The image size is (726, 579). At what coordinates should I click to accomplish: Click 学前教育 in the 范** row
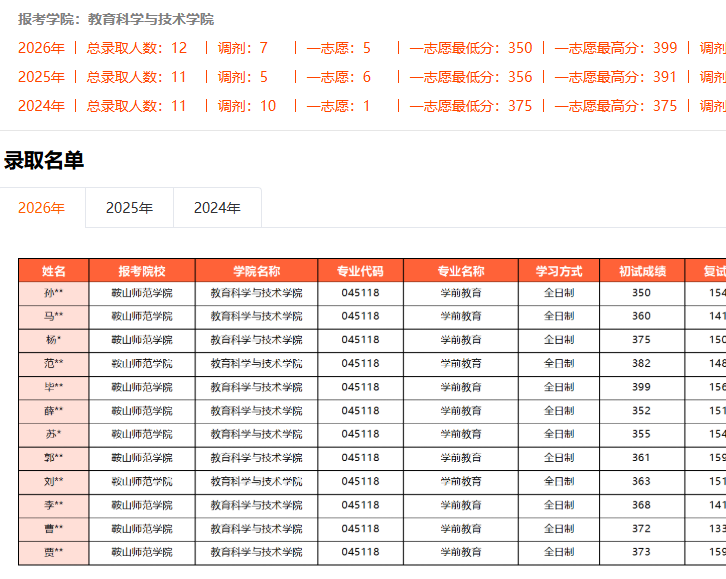pyautogui.click(x=461, y=364)
